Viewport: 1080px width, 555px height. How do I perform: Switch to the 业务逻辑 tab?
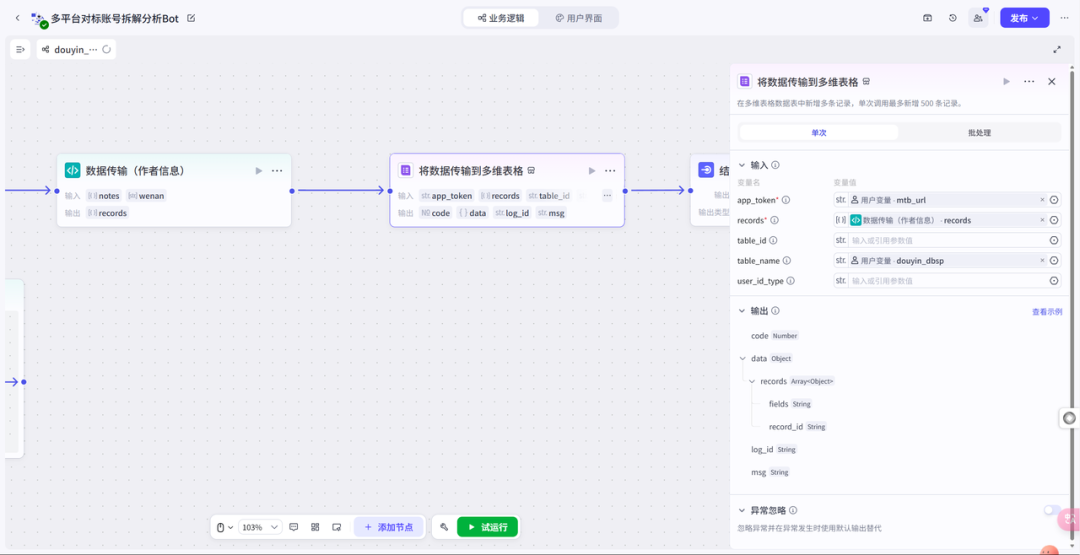pos(501,18)
